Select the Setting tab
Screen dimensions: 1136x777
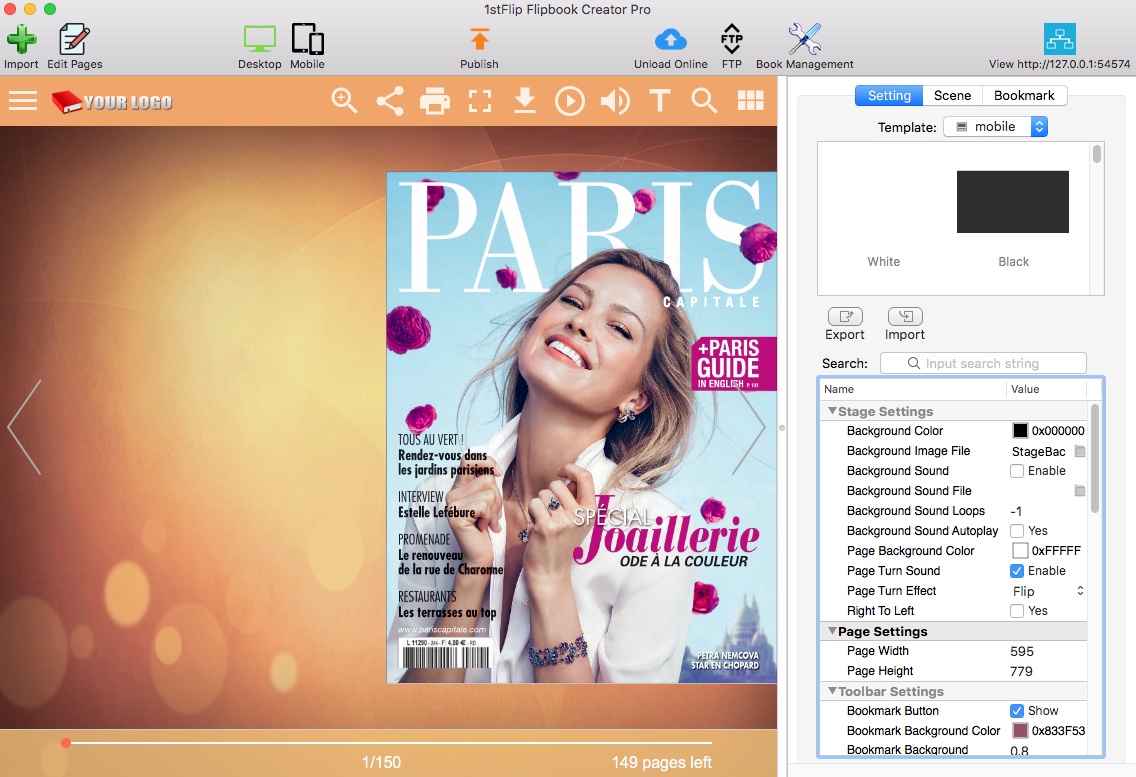[x=889, y=96]
